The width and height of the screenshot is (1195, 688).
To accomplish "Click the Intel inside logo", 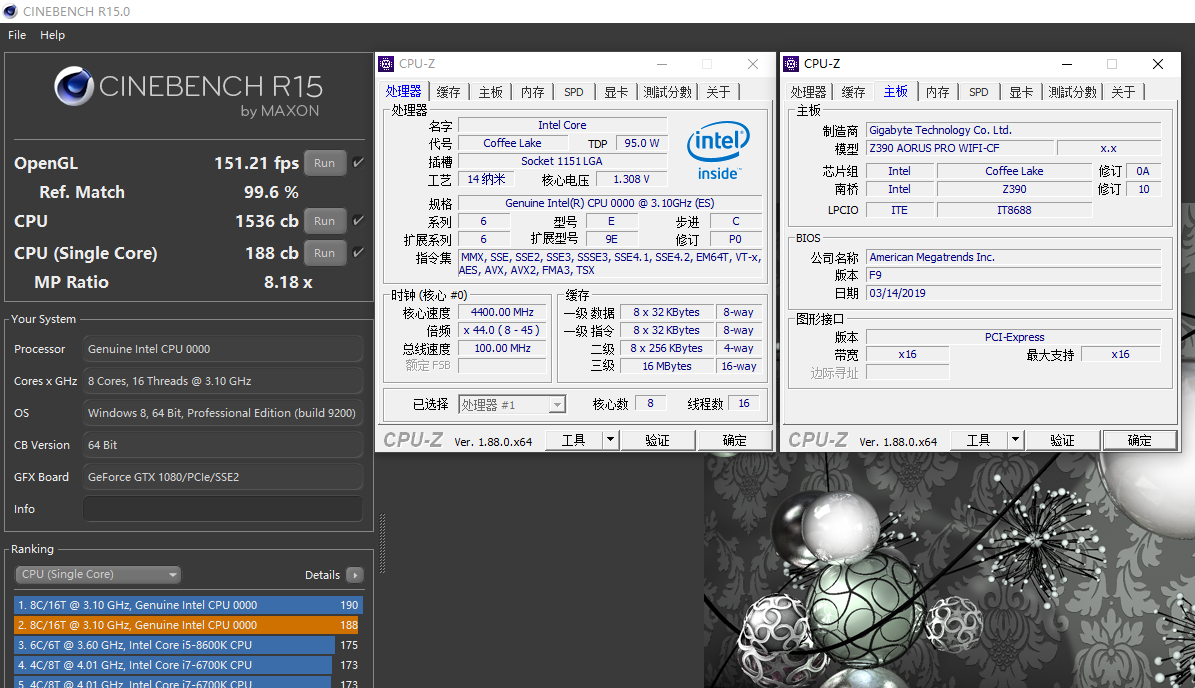I will coord(718,152).
